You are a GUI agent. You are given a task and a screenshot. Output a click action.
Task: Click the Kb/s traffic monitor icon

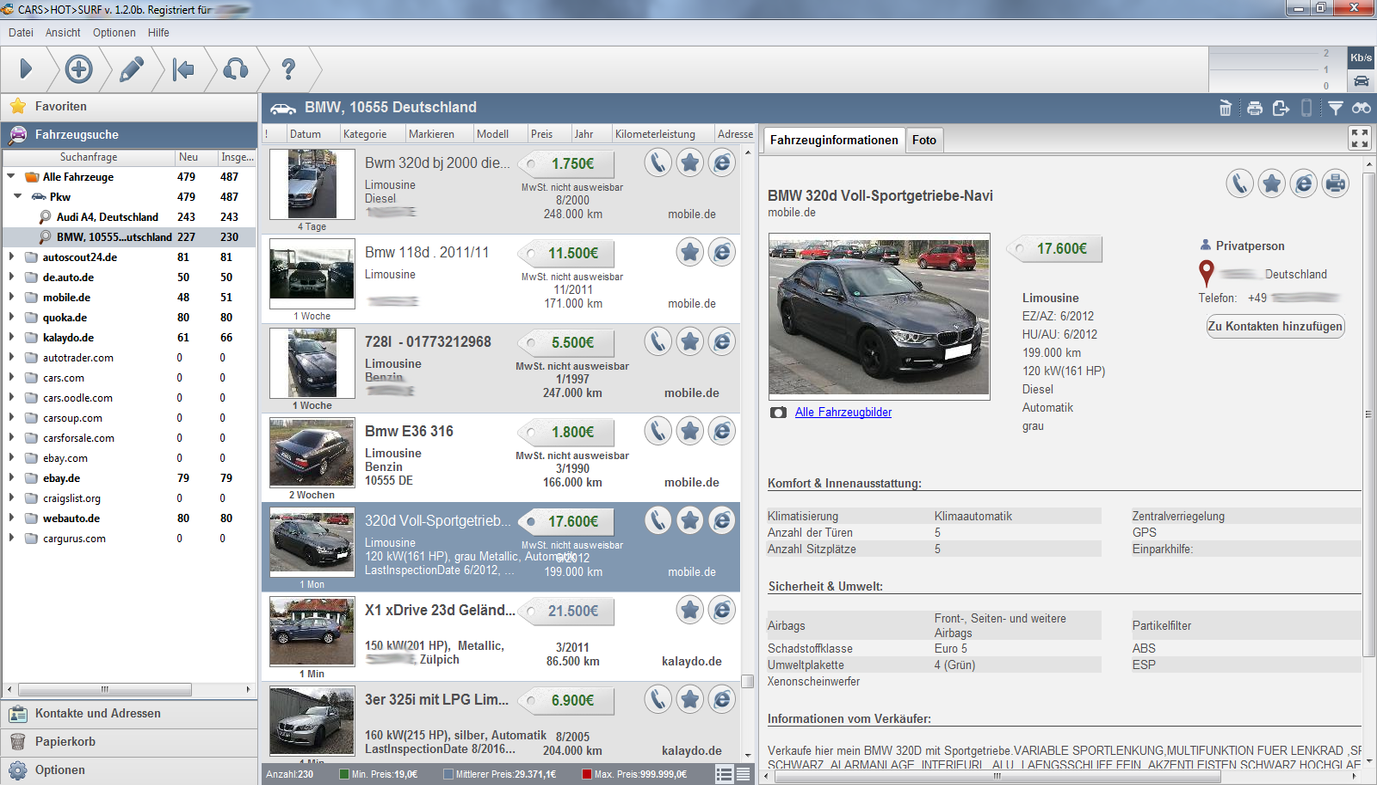[1361, 58]
